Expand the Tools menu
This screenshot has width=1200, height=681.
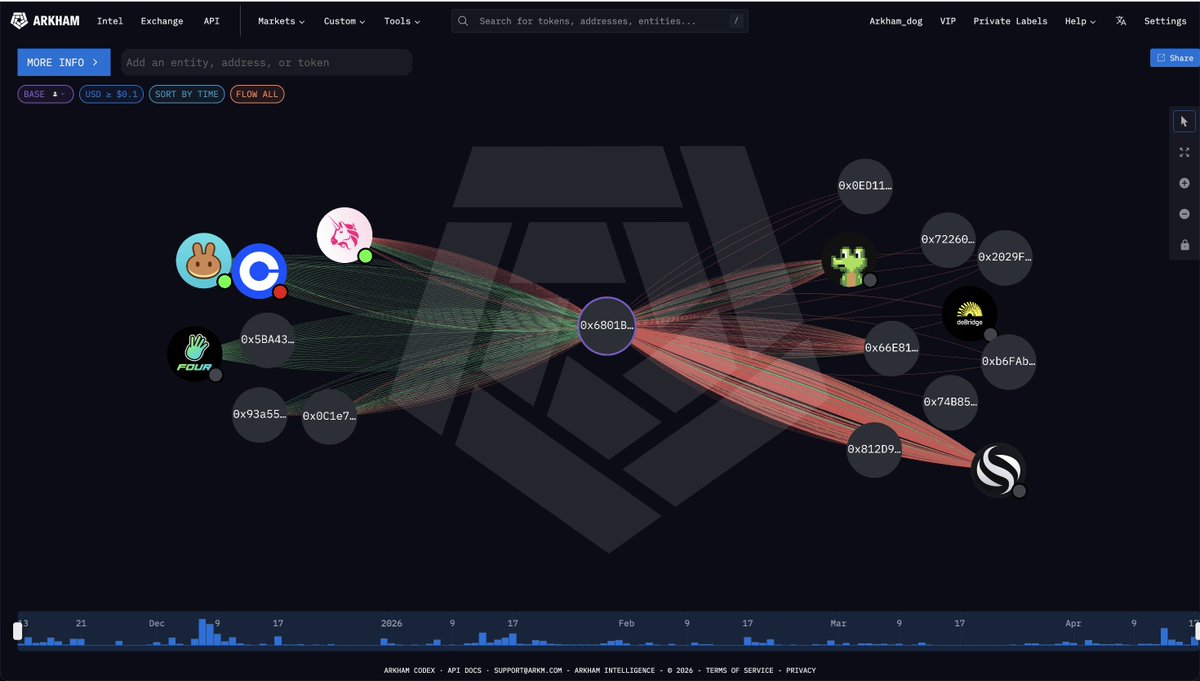pyautogui.click(x=402, y=21)
